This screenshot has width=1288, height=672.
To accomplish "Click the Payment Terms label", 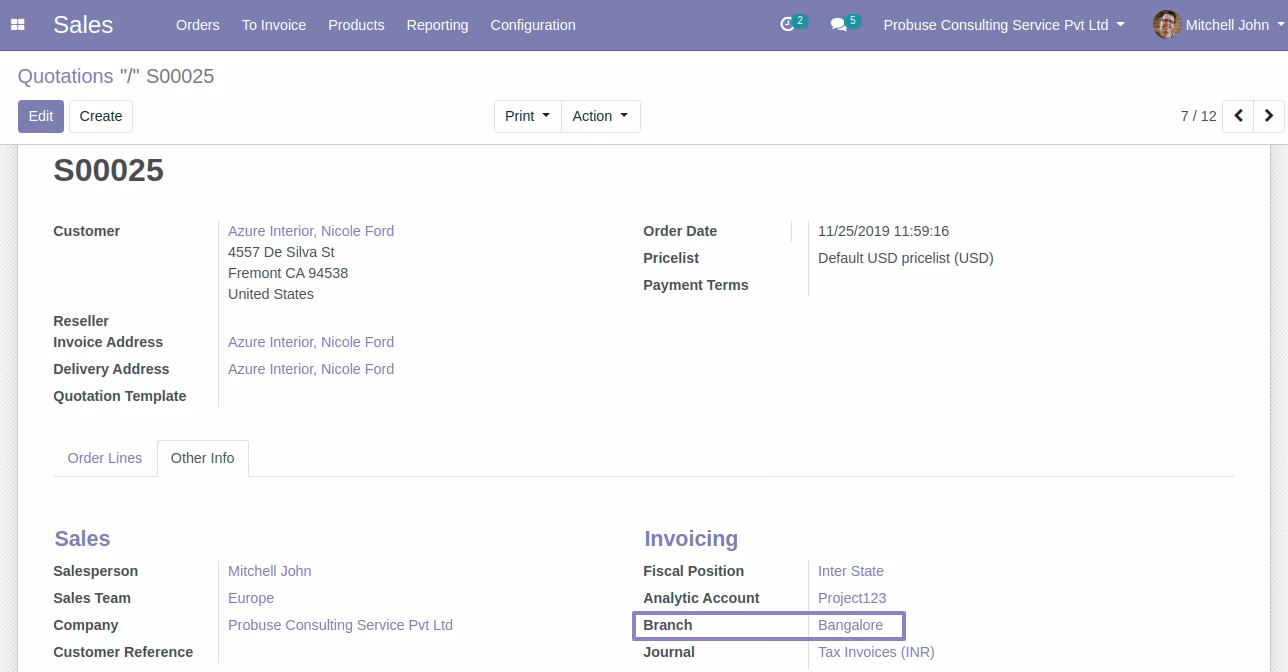I will point(696,285).
